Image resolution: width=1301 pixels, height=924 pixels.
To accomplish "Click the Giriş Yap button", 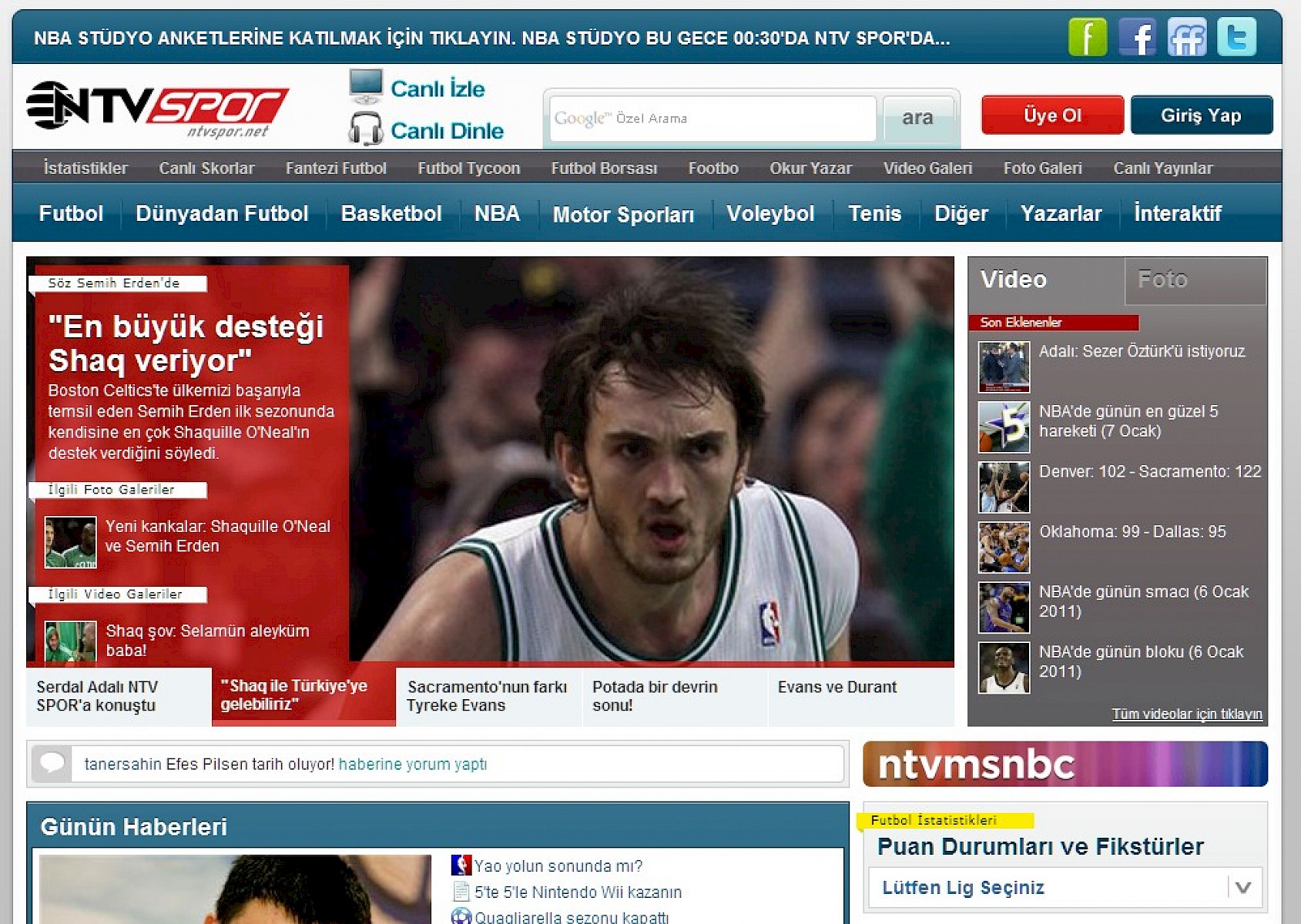I will pos(1201,115).
